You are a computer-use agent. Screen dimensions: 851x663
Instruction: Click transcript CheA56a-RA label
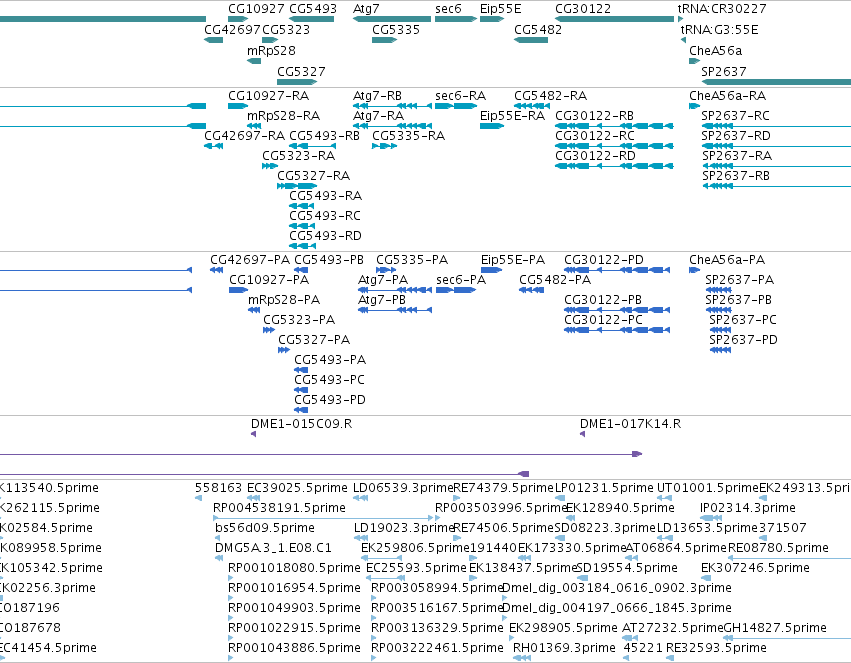[727, 95]
